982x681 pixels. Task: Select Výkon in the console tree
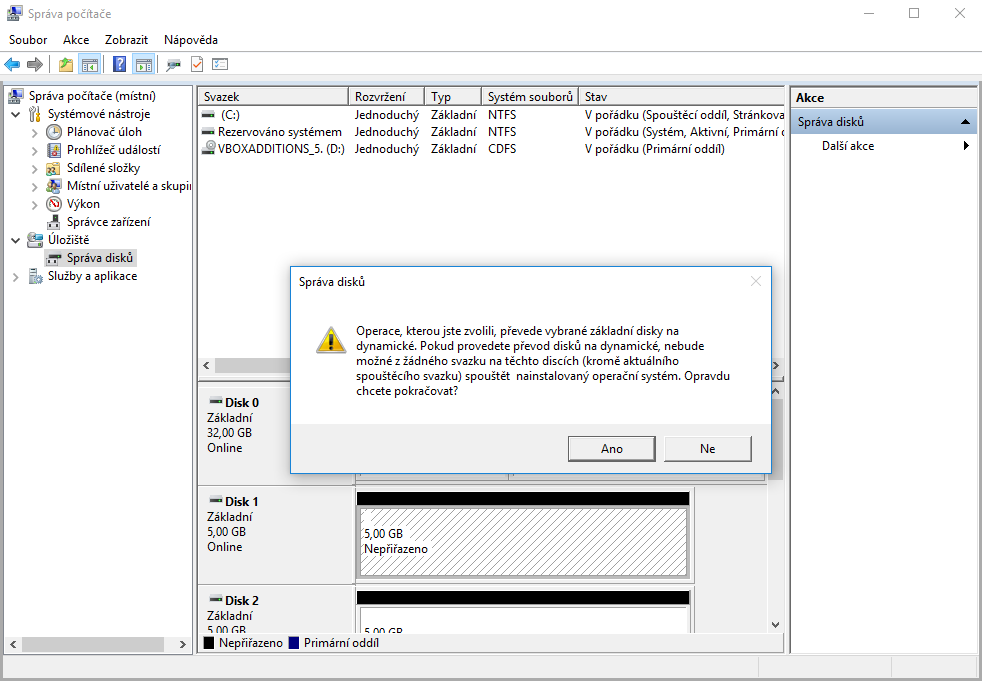(83, 204)
